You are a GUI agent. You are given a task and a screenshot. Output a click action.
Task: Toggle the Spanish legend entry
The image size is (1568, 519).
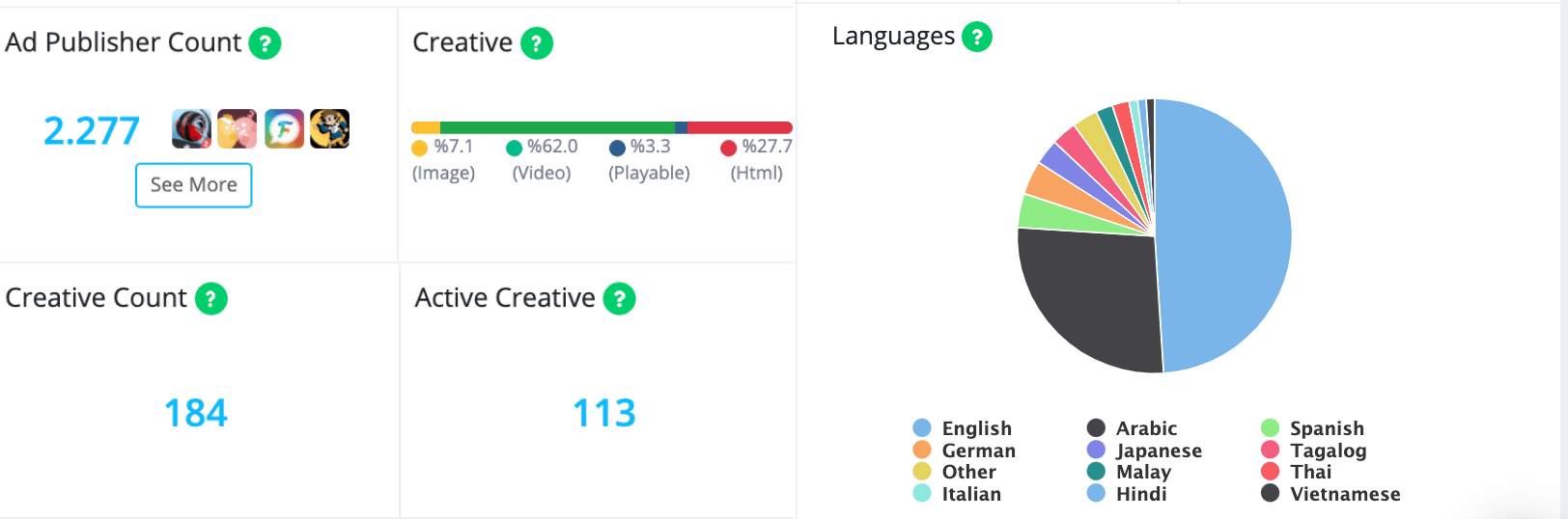tap(1313, 428)
